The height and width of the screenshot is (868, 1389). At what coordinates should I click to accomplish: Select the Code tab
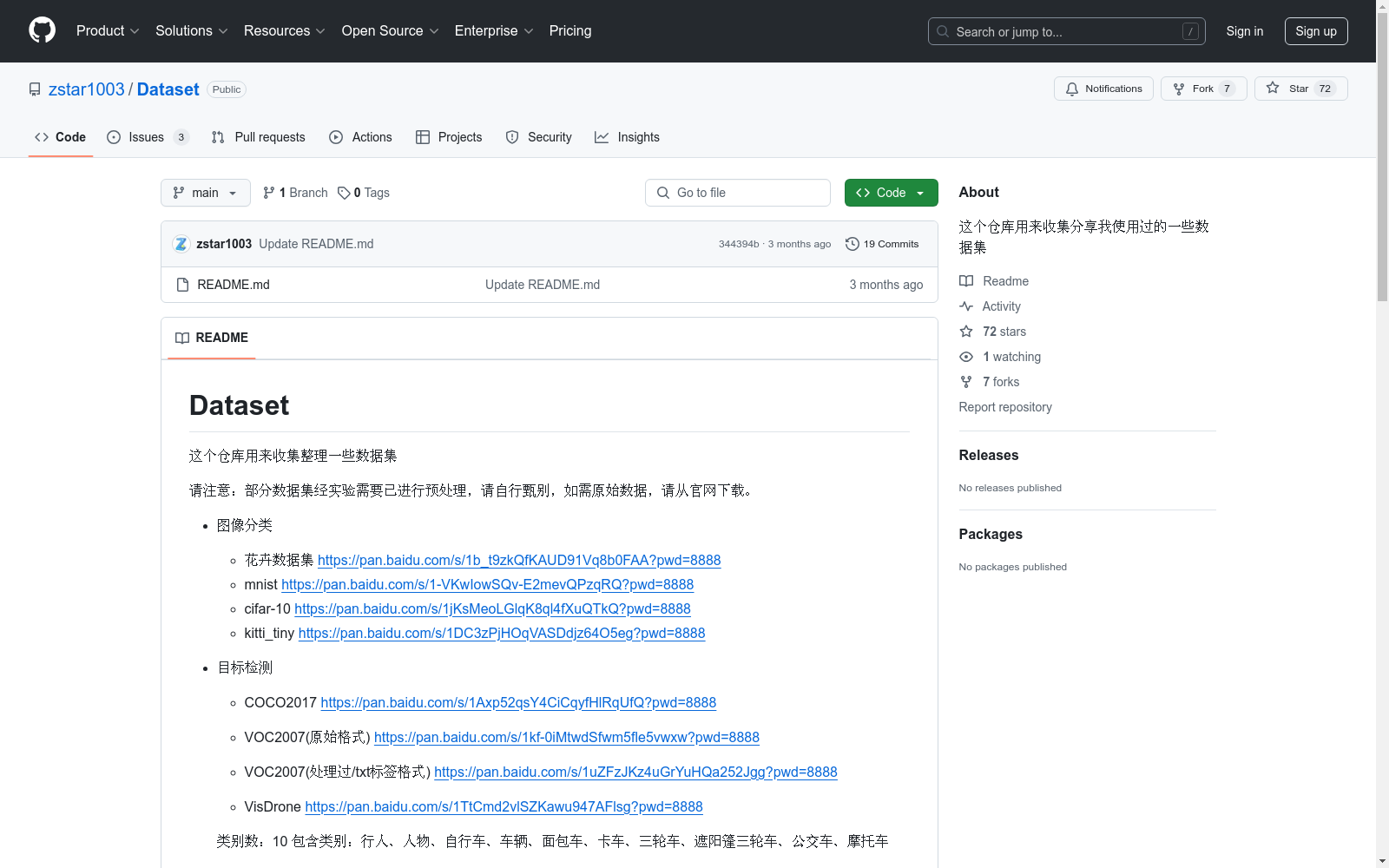pos(61,137)
